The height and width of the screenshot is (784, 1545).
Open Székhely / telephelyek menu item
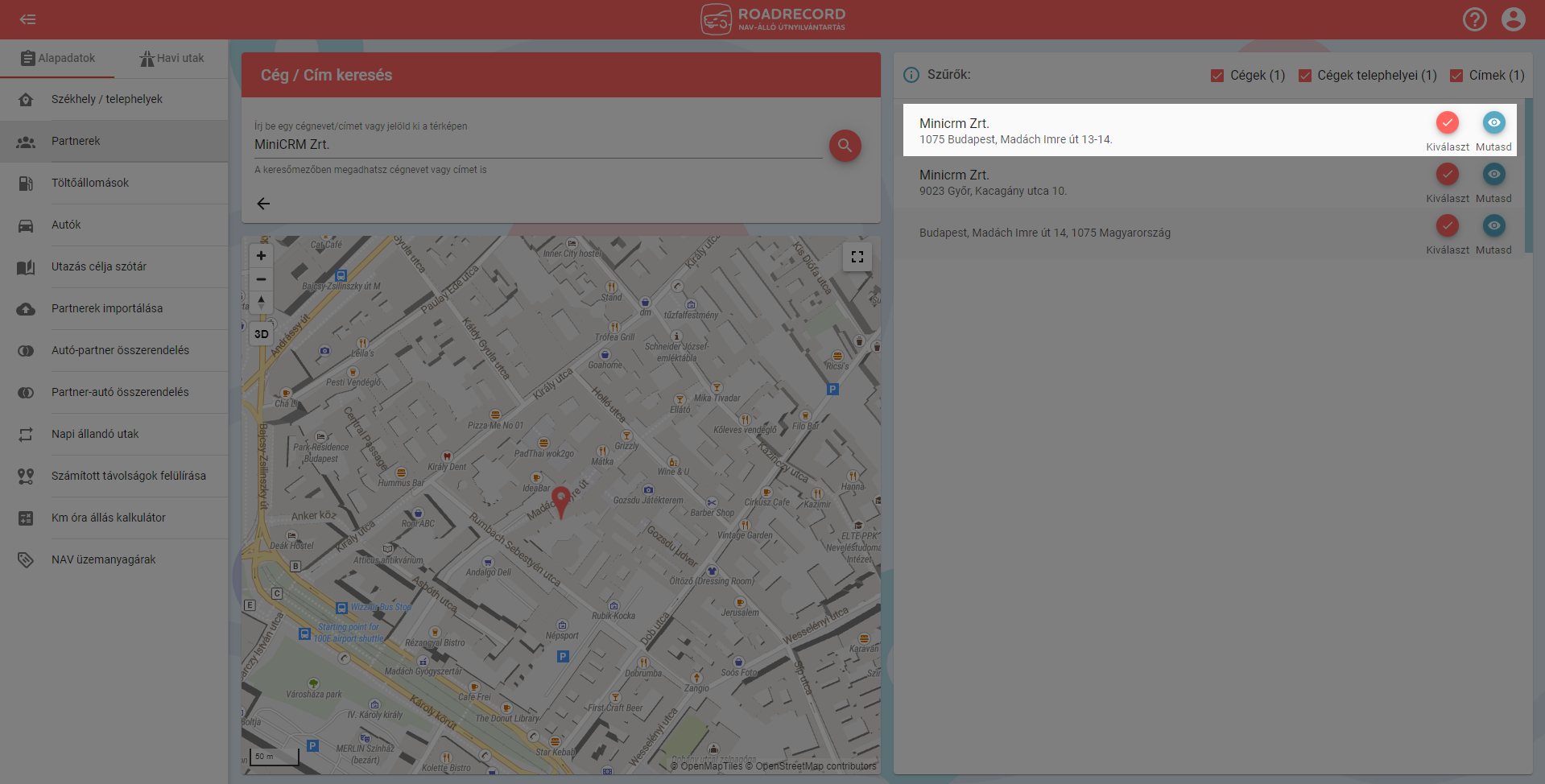pos(114,99)
